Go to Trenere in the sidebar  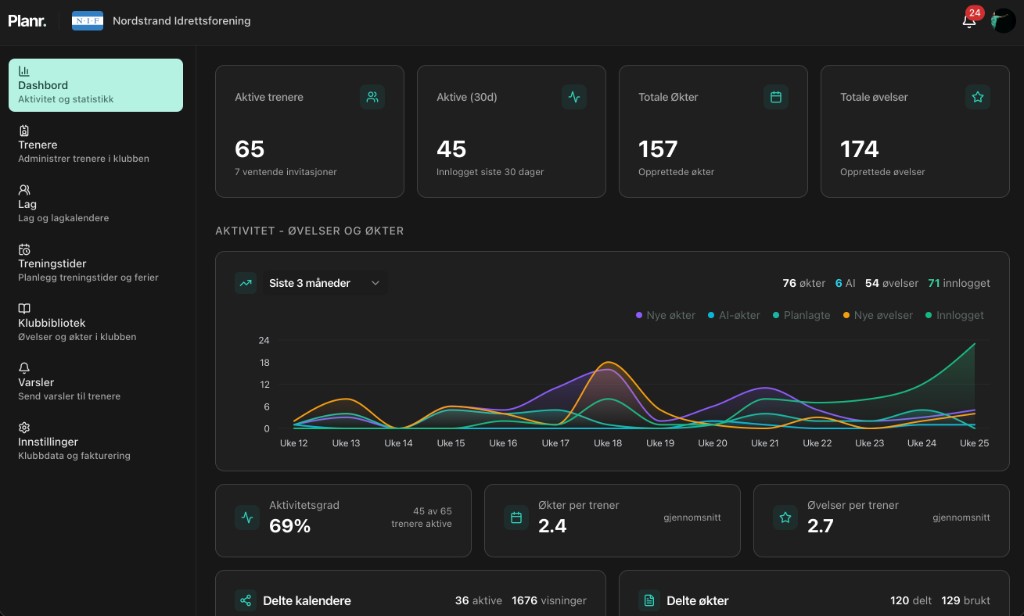coord(95,144)
